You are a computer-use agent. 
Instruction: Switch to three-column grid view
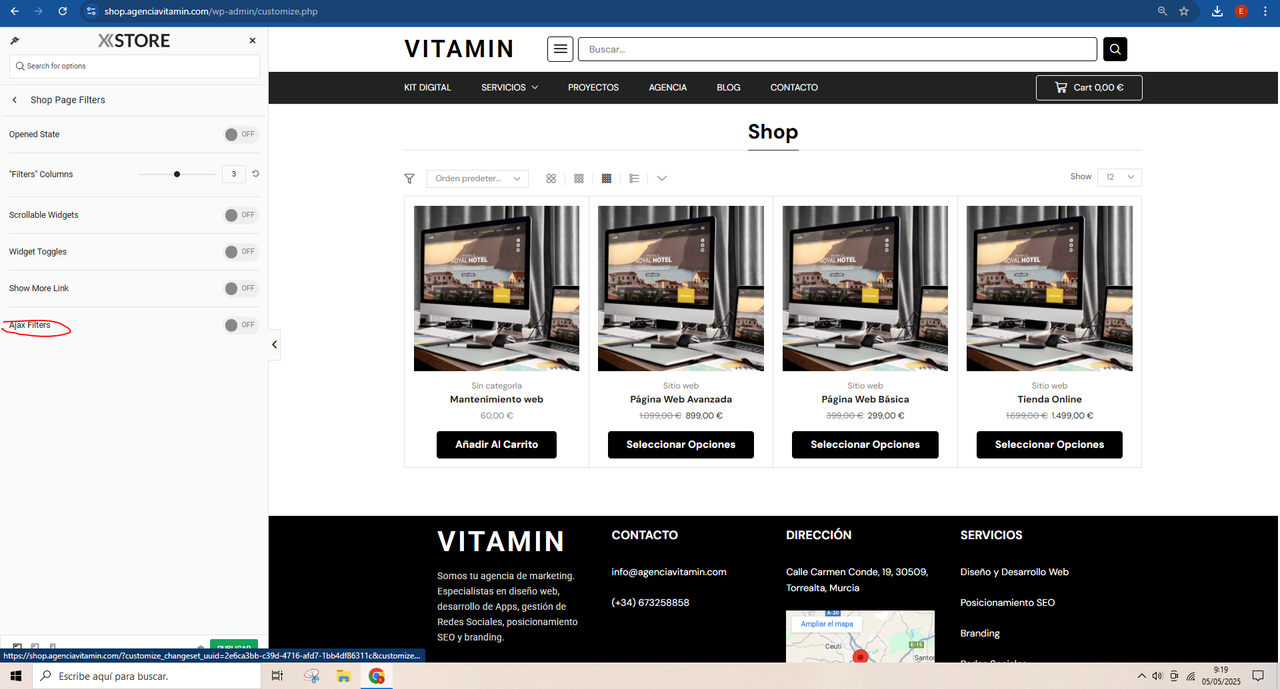click(579, 178)
